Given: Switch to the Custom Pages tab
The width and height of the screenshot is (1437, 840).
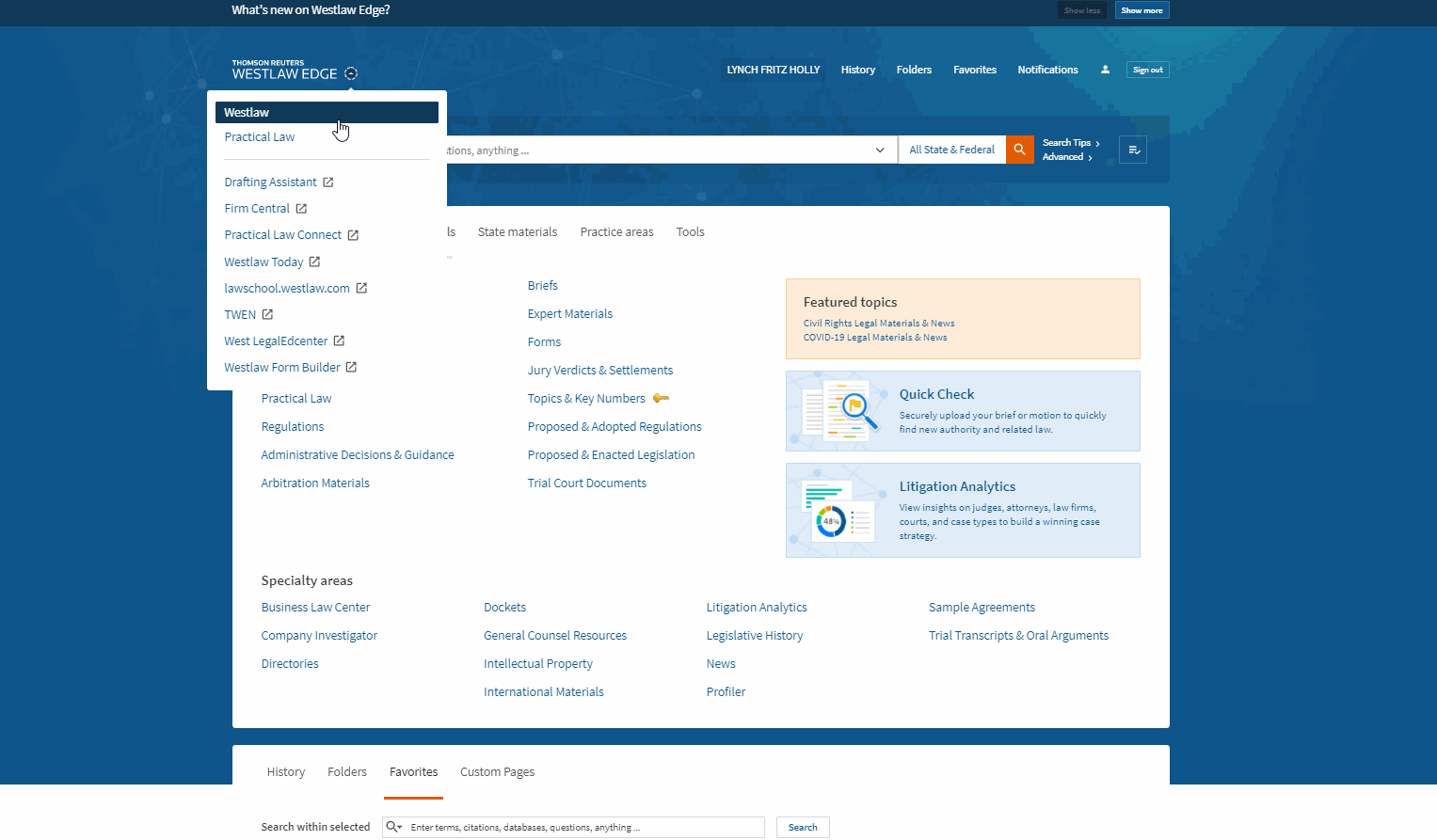Looking at the screenshot, I should (x=497, y=772).
